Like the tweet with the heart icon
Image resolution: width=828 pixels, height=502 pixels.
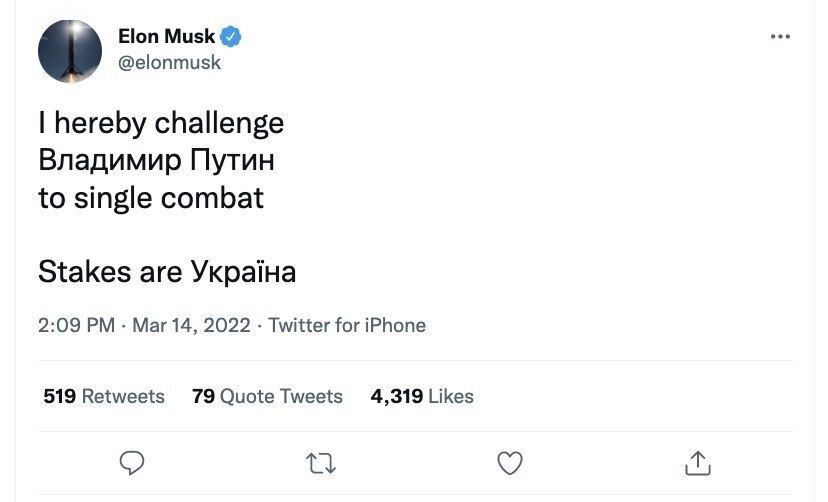tap(510, 462)
